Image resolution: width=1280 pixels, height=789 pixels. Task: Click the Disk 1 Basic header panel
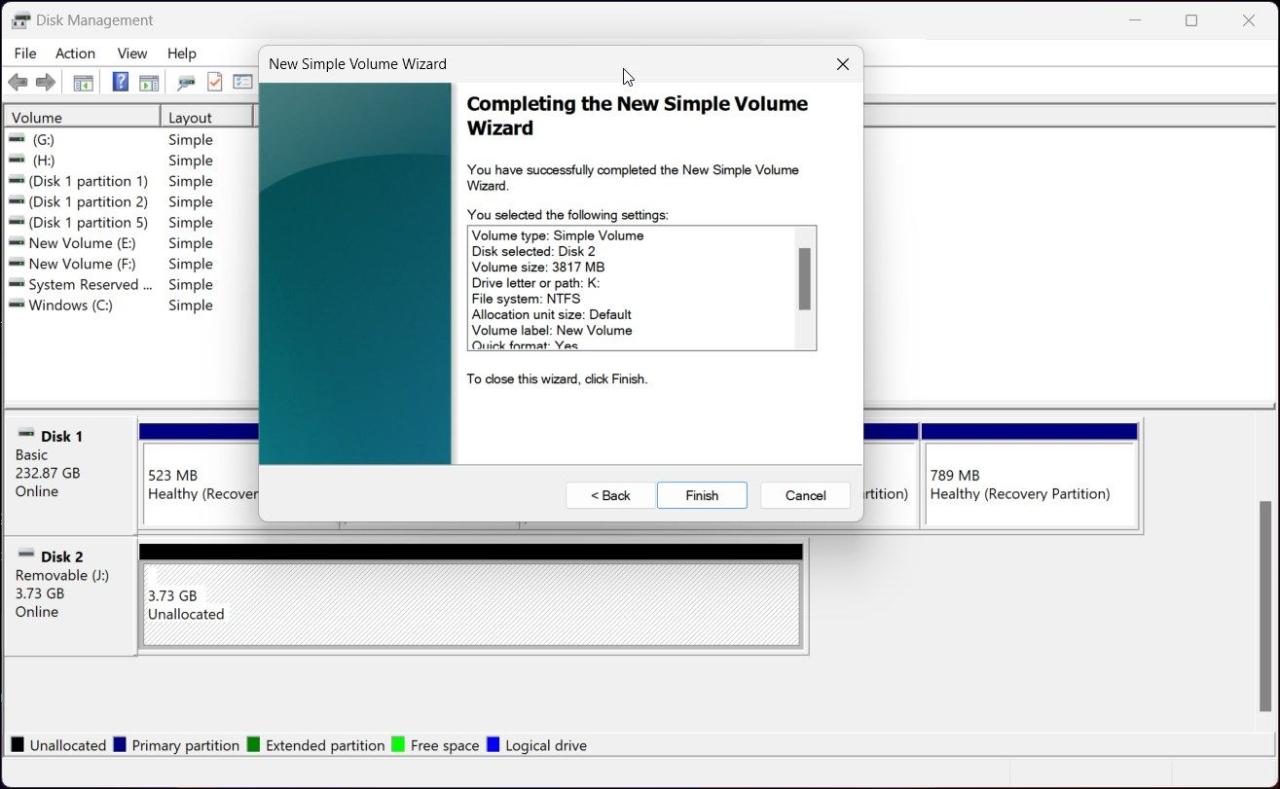(x=70, y=475)
